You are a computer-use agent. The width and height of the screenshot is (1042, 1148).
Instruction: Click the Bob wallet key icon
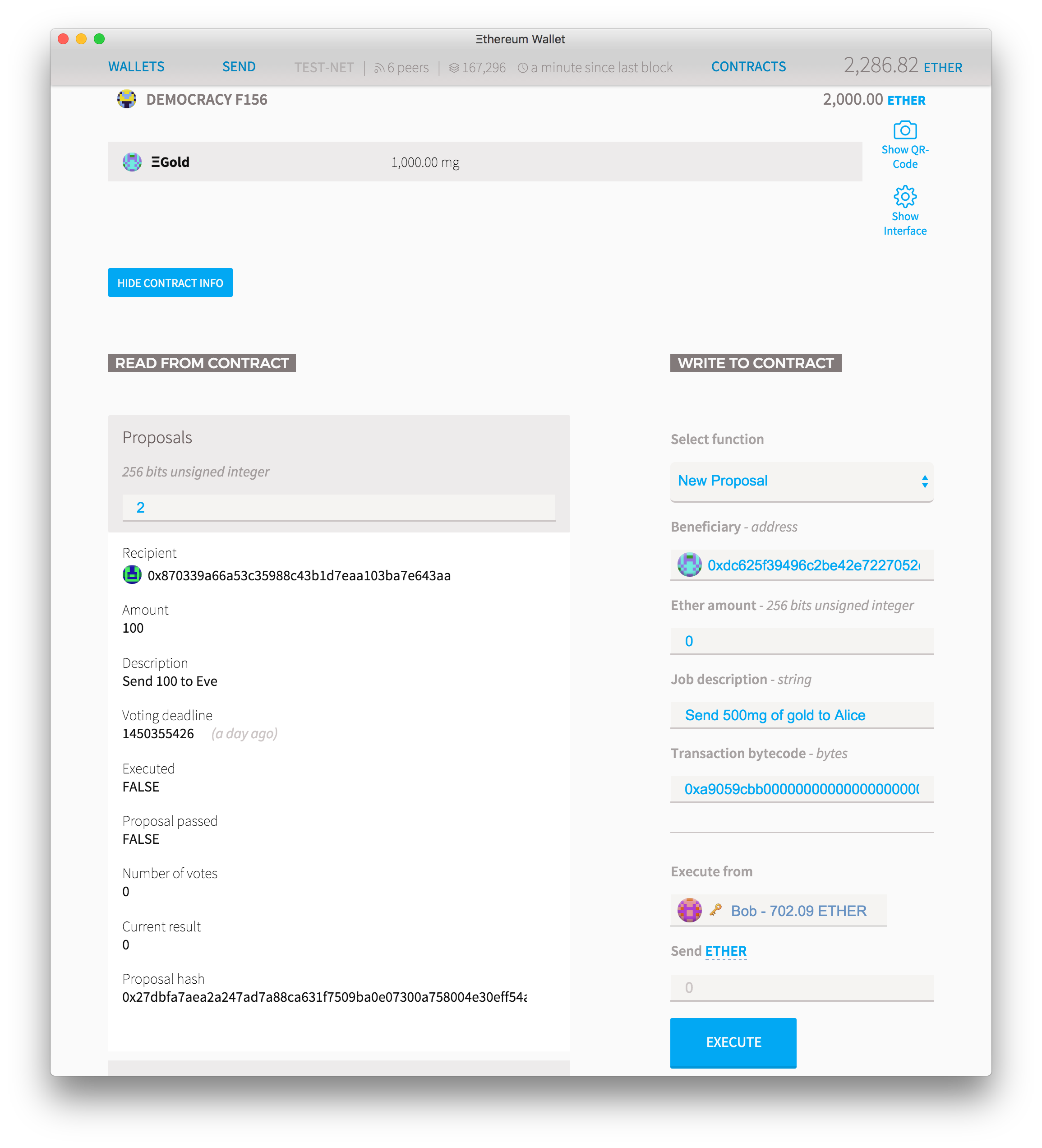pyautogui.click(x=717, y=911)
